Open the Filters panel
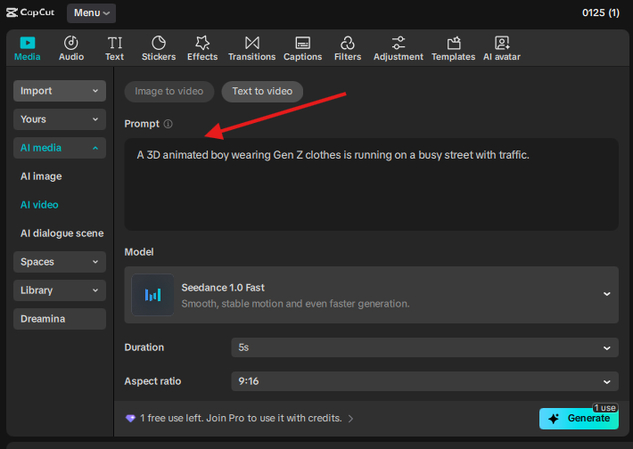This screenshot has height=449, width=633. tap(347, 48)
